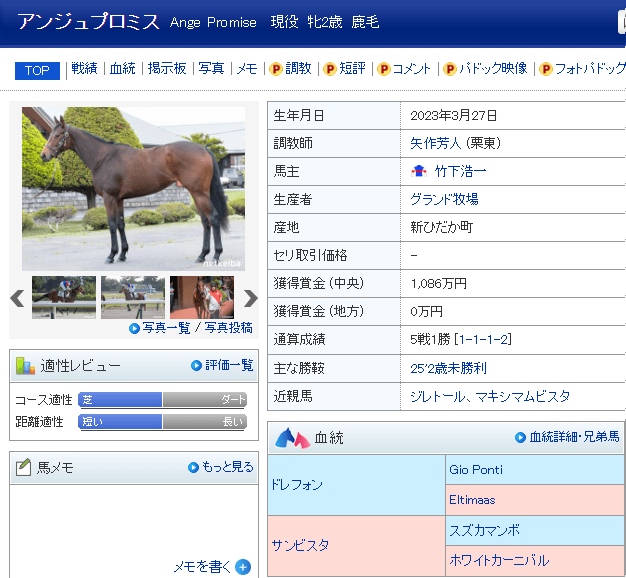Click the earnings value 1,086万円
This screenshot has height=578, width=626.
(x=438, y=284)
